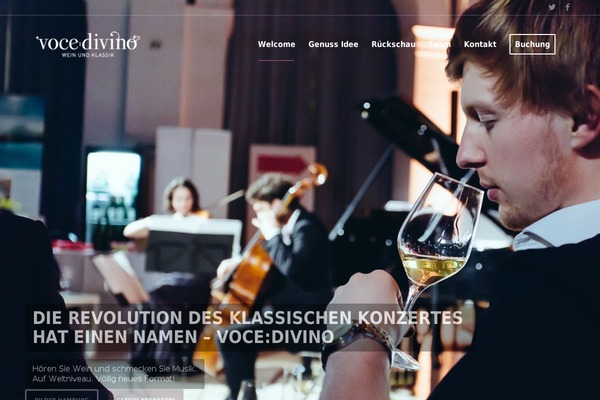Go to the Welcome menu item

pos(276,44)
